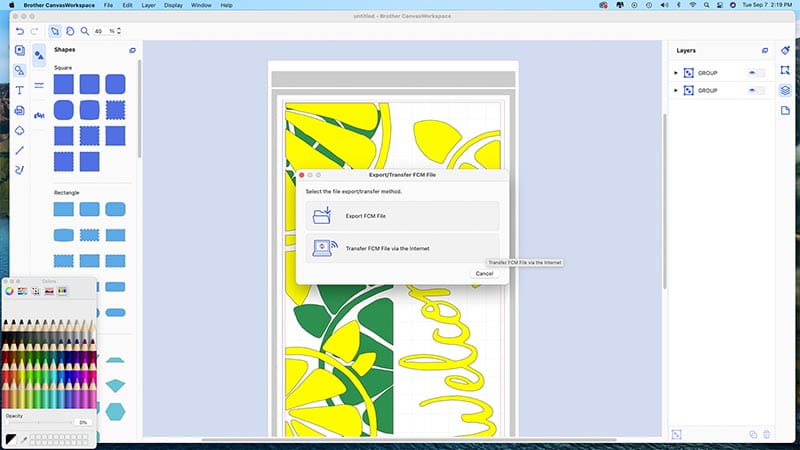Open the Layers panel stack icon
Viewport: 800px width, 450px height.
(x=785, y=90)
